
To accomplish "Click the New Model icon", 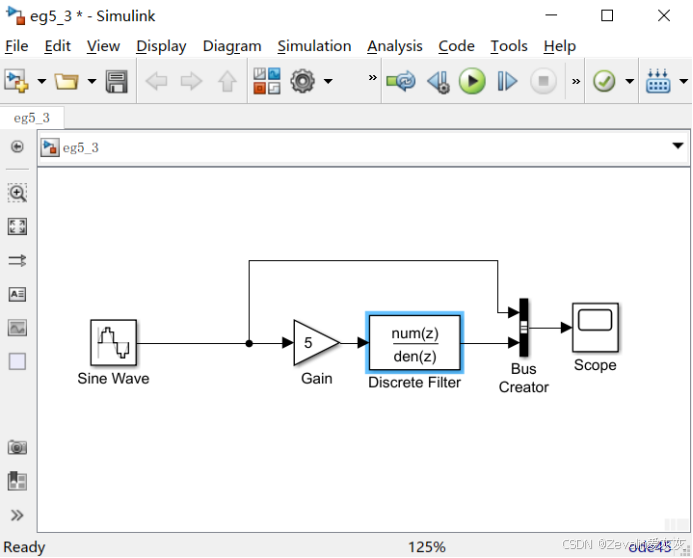I will 16,81.
